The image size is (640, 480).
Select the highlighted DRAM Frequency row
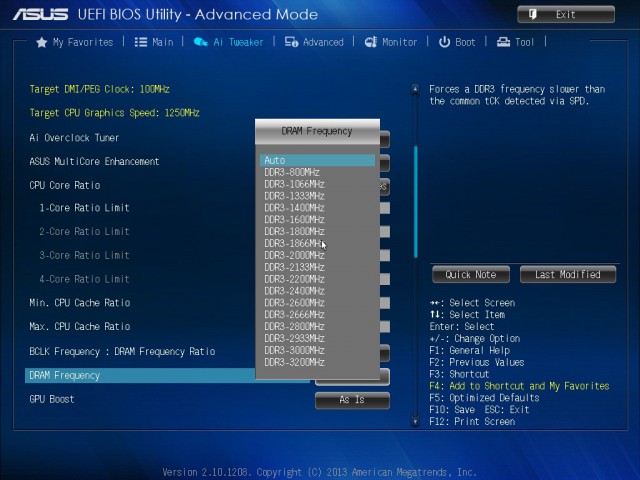point(140,376)
